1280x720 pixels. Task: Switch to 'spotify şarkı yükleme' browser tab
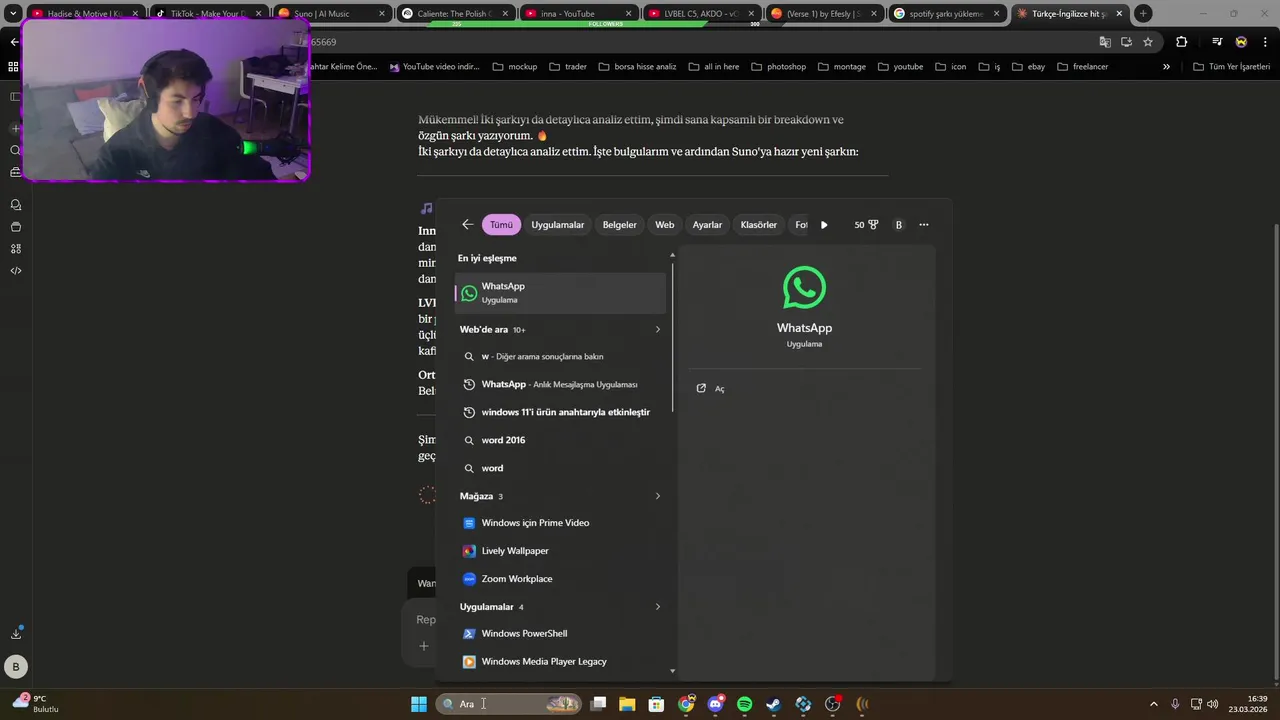pyautogui.click(x=946, y=14)
